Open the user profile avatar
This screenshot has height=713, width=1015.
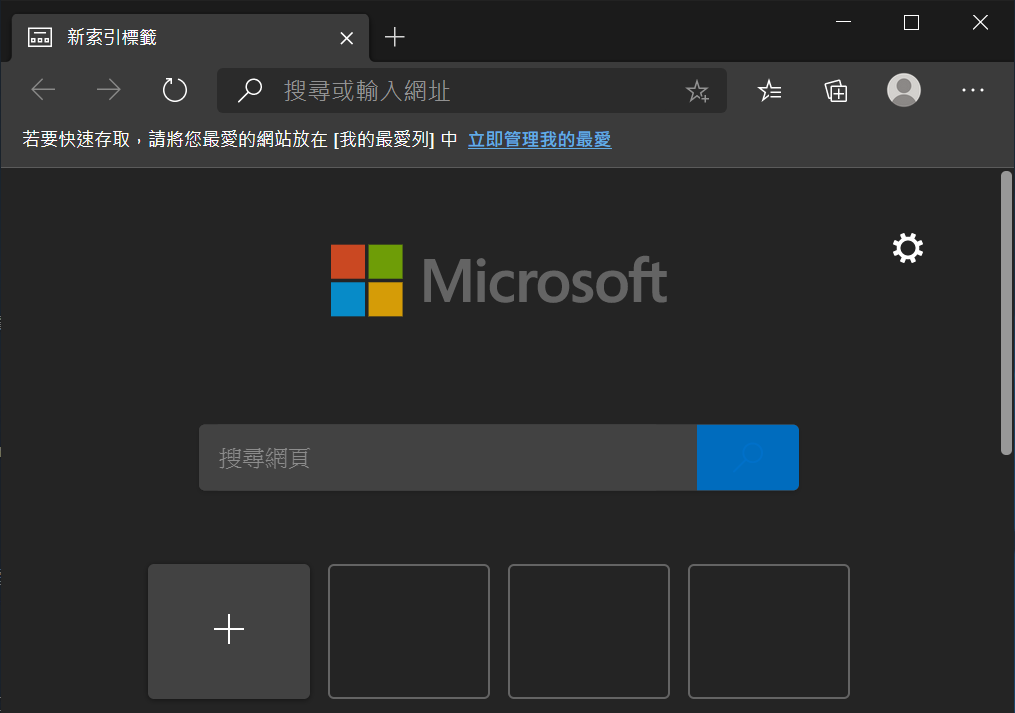904,89
